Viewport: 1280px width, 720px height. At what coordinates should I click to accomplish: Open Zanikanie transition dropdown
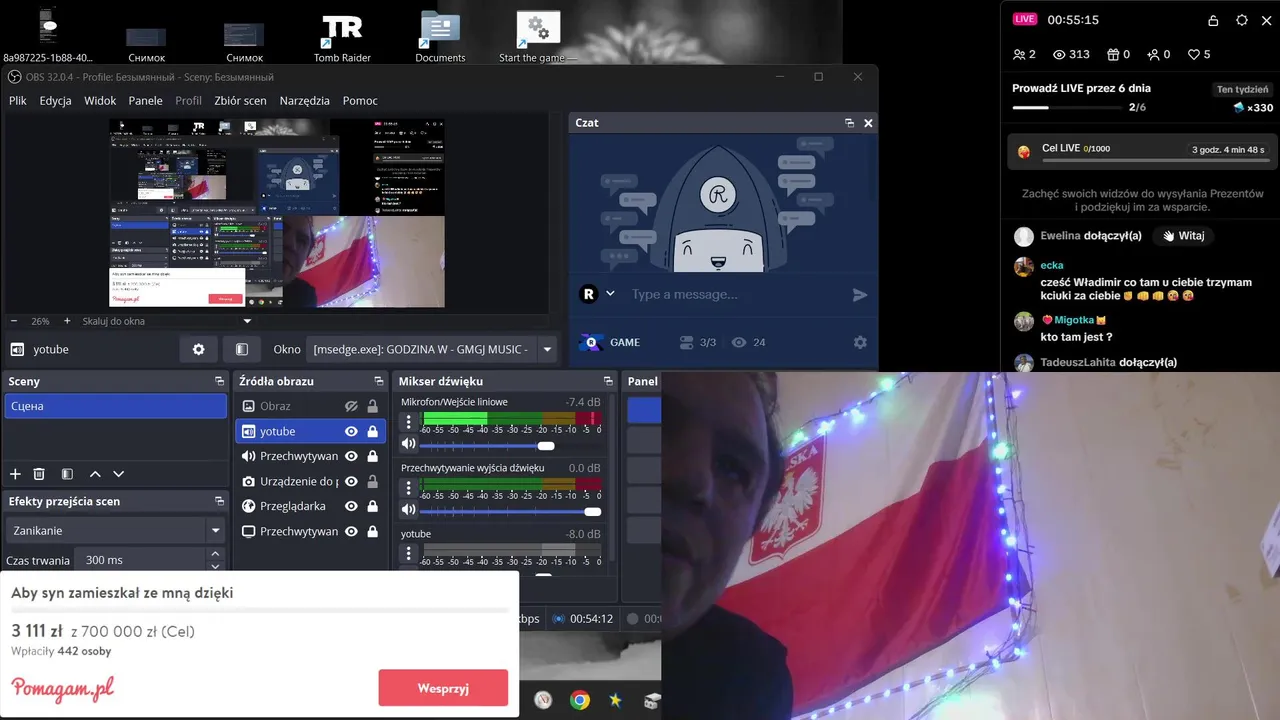116,530
